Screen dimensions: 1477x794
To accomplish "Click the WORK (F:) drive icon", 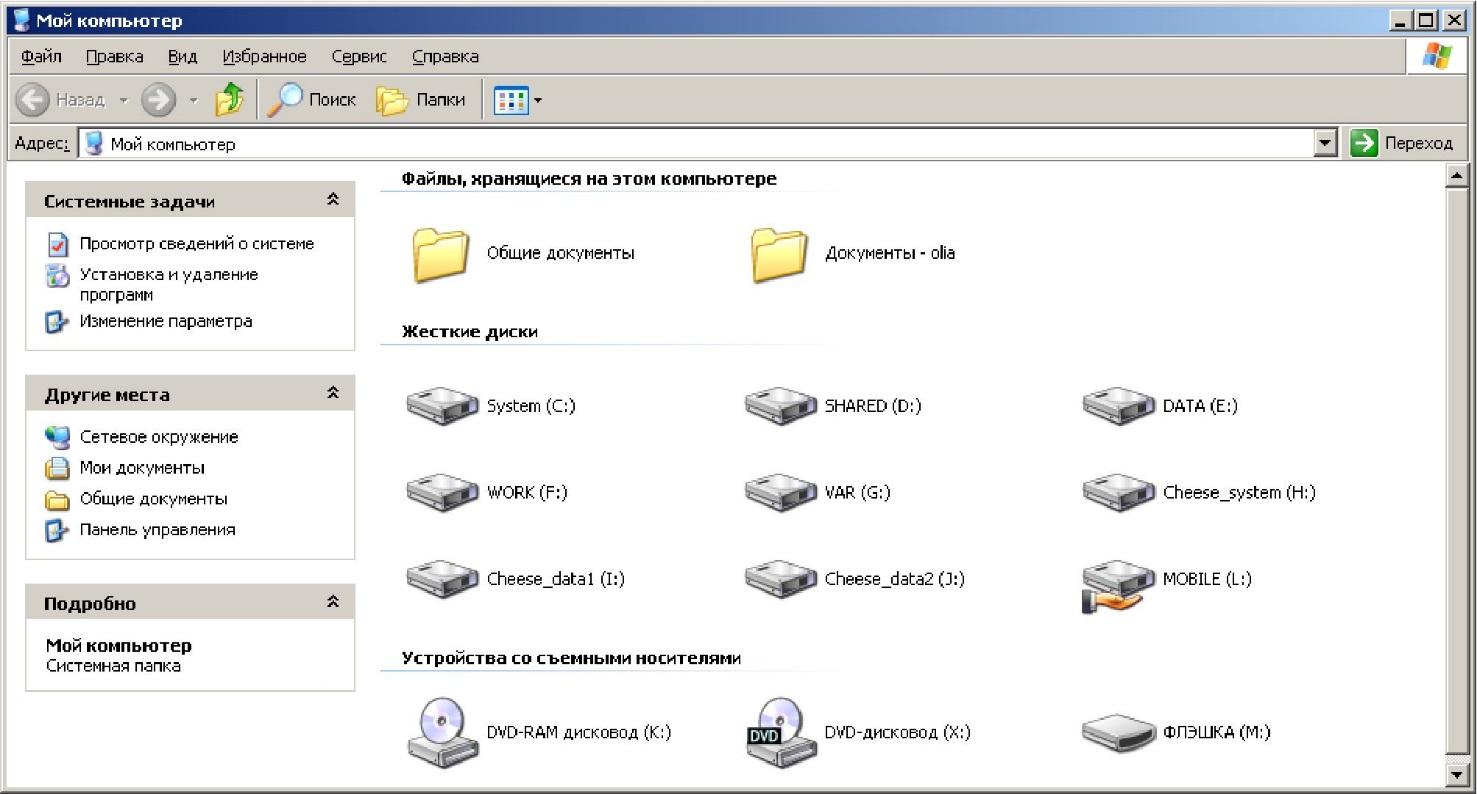I will tap(443, 492).
